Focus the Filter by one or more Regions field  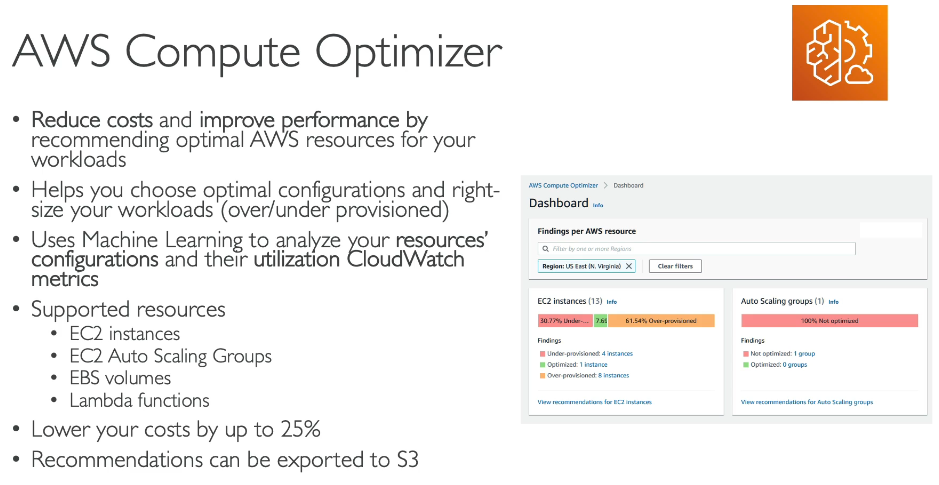pos(696,248)
